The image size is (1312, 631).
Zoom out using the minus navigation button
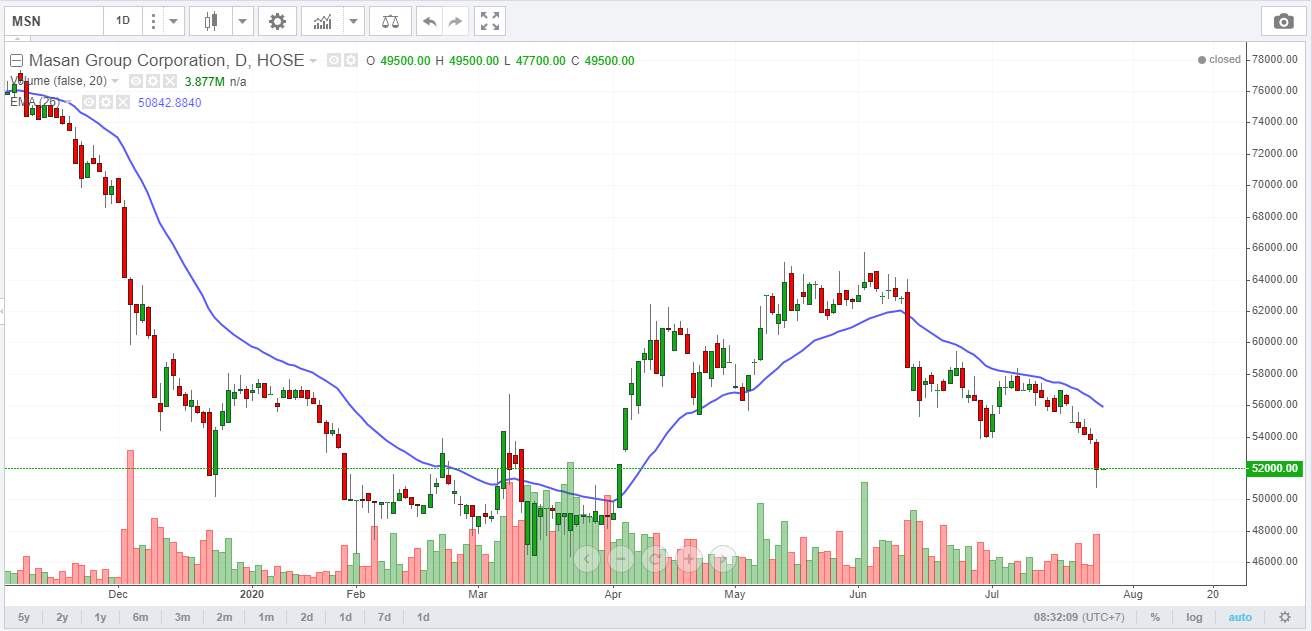pos(621,557)
